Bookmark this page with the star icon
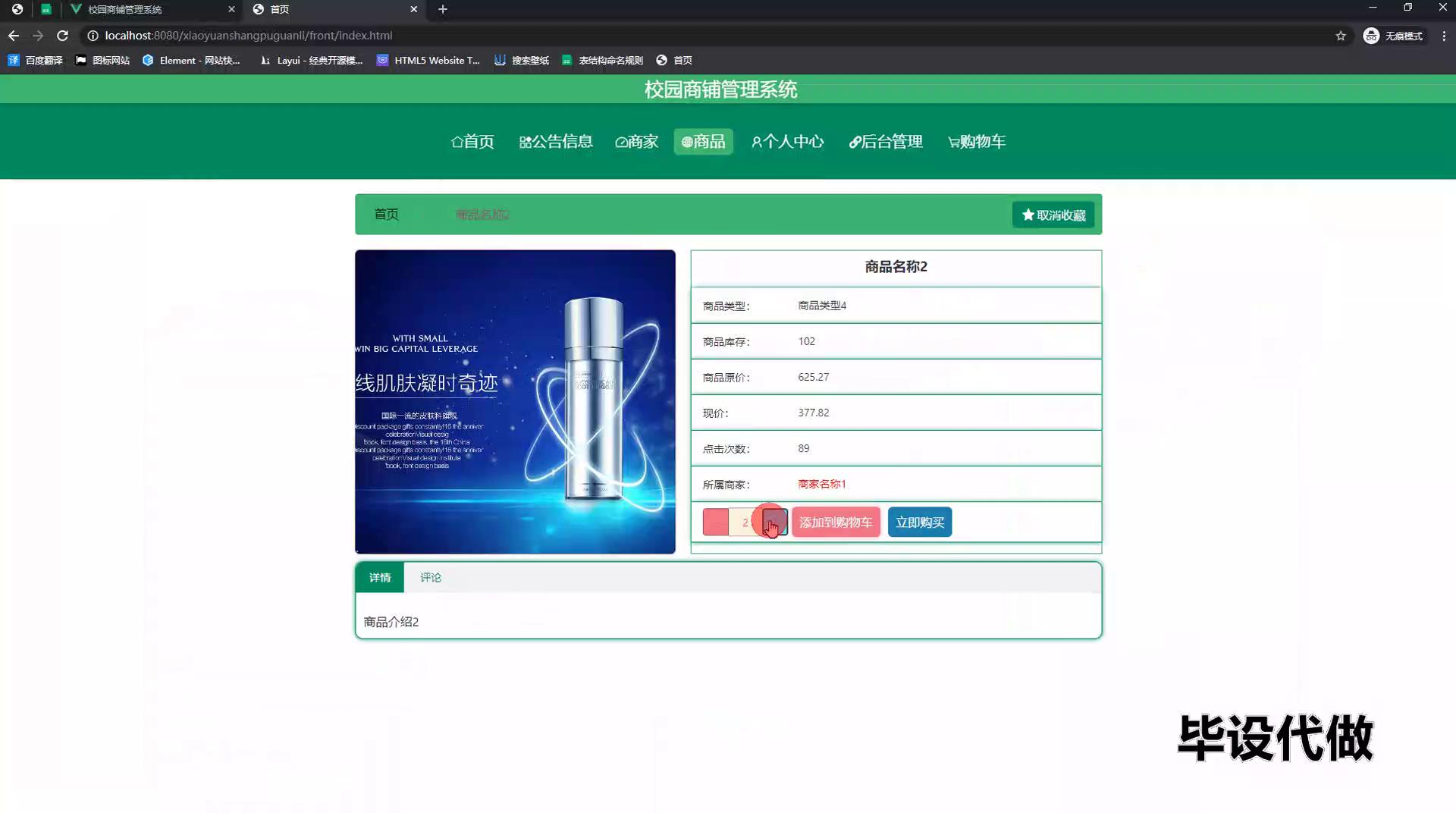 pos(1341,36)
